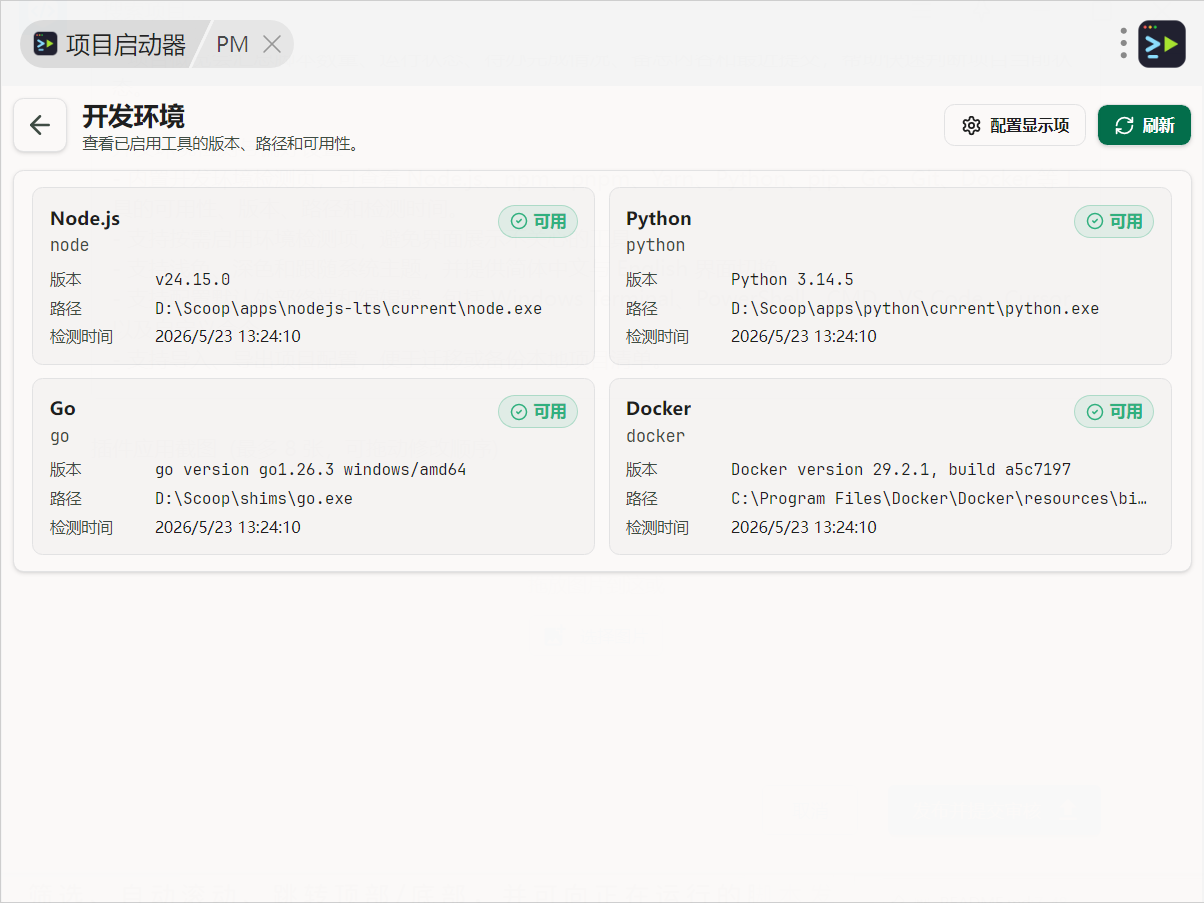Click the D:\Scoop\shims\go.exe path
The image size is (1204, 903).
(x=254, y=498)
